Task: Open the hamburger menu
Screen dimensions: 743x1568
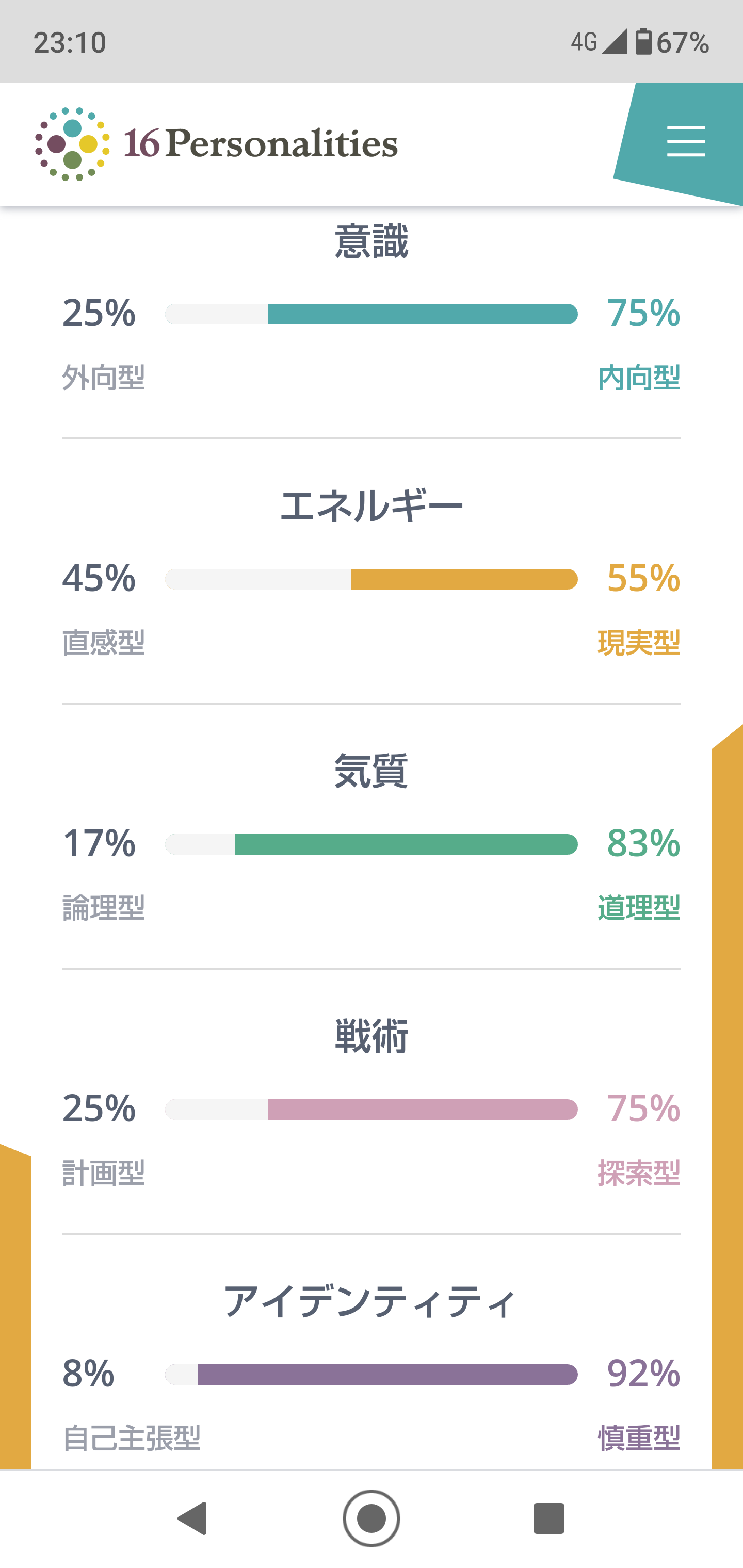Action: (x=686, y=141)
